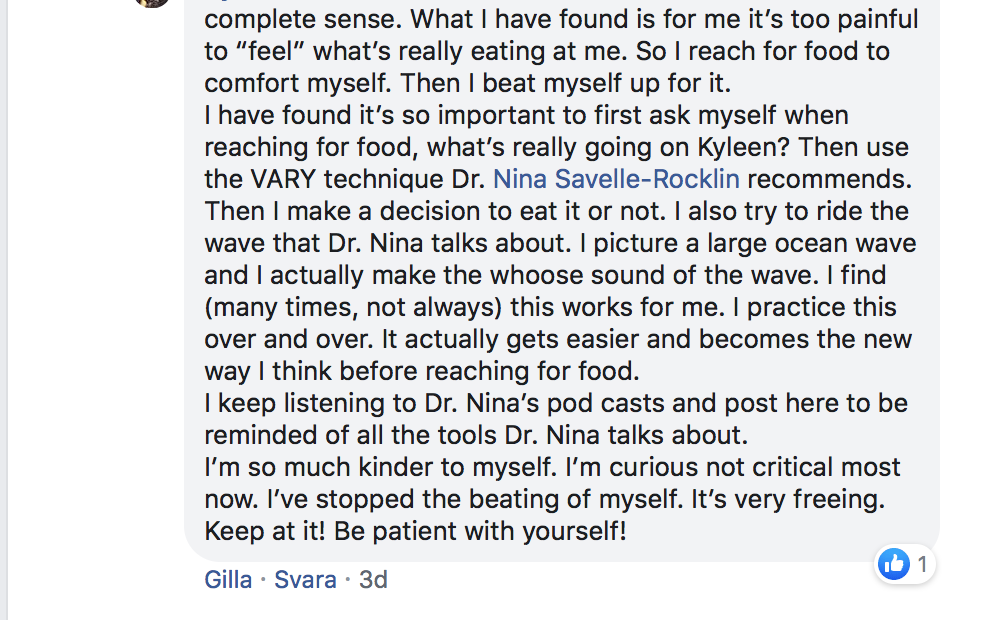994x620 pixels.
Task: Click the phrase "Be patient with yourself!"
Action: pyautogui.click(x=481, y=531)
